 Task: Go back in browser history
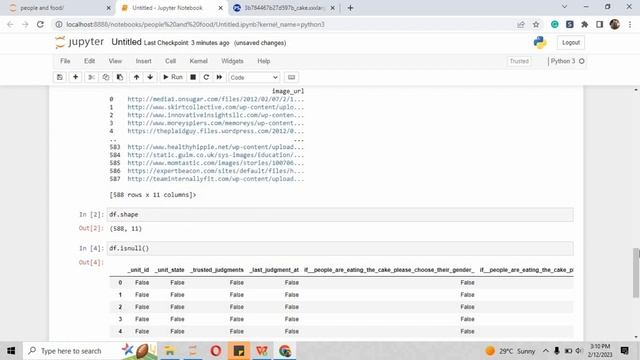[x=10, y=24]
